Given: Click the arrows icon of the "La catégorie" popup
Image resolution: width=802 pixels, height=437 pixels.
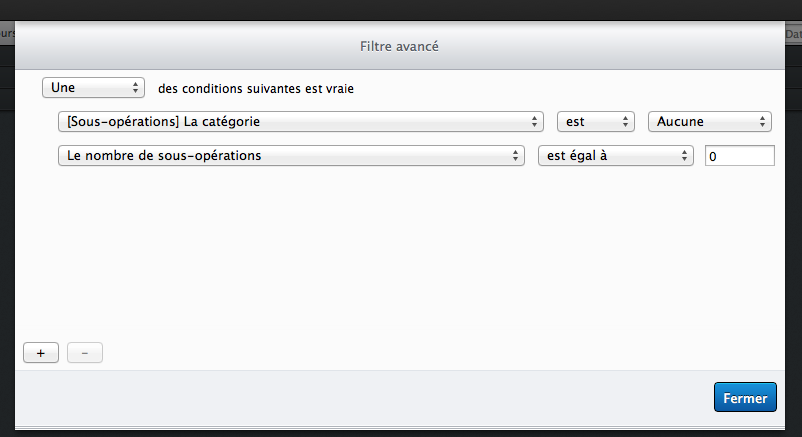Looking at the screenshot, I should click(535, 122).
